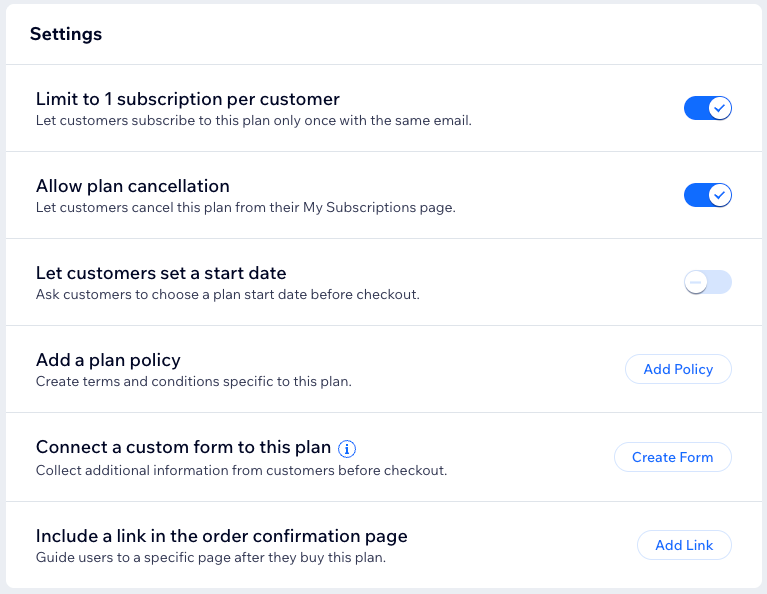Image resolution: width=767 pixels, height=594 pixels.
Task: Click the info icon beside custom form heading
Action: click(x=347, y=448)
